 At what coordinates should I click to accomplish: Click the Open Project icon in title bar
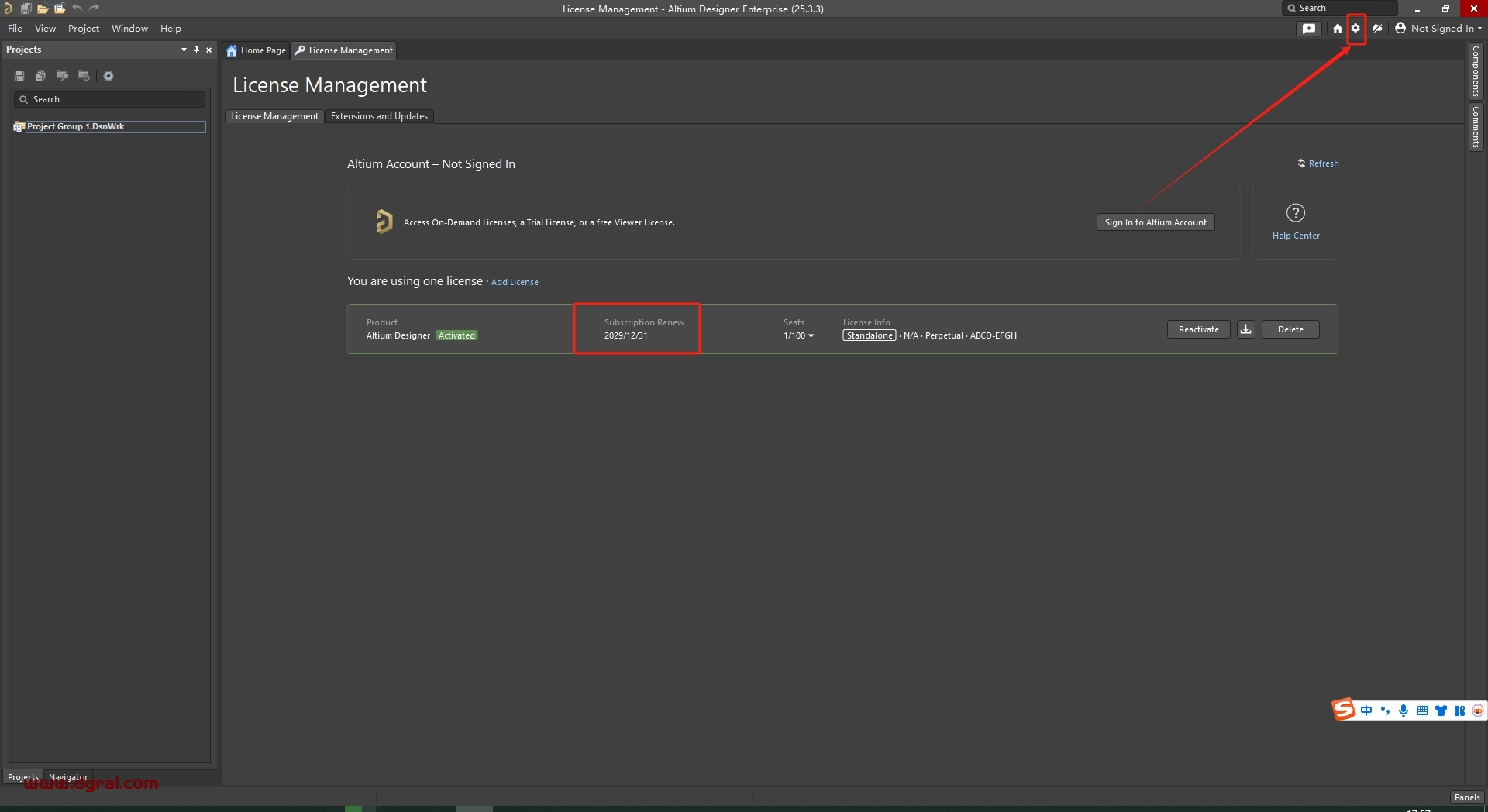pyautogui.click(x=60, y=9)
